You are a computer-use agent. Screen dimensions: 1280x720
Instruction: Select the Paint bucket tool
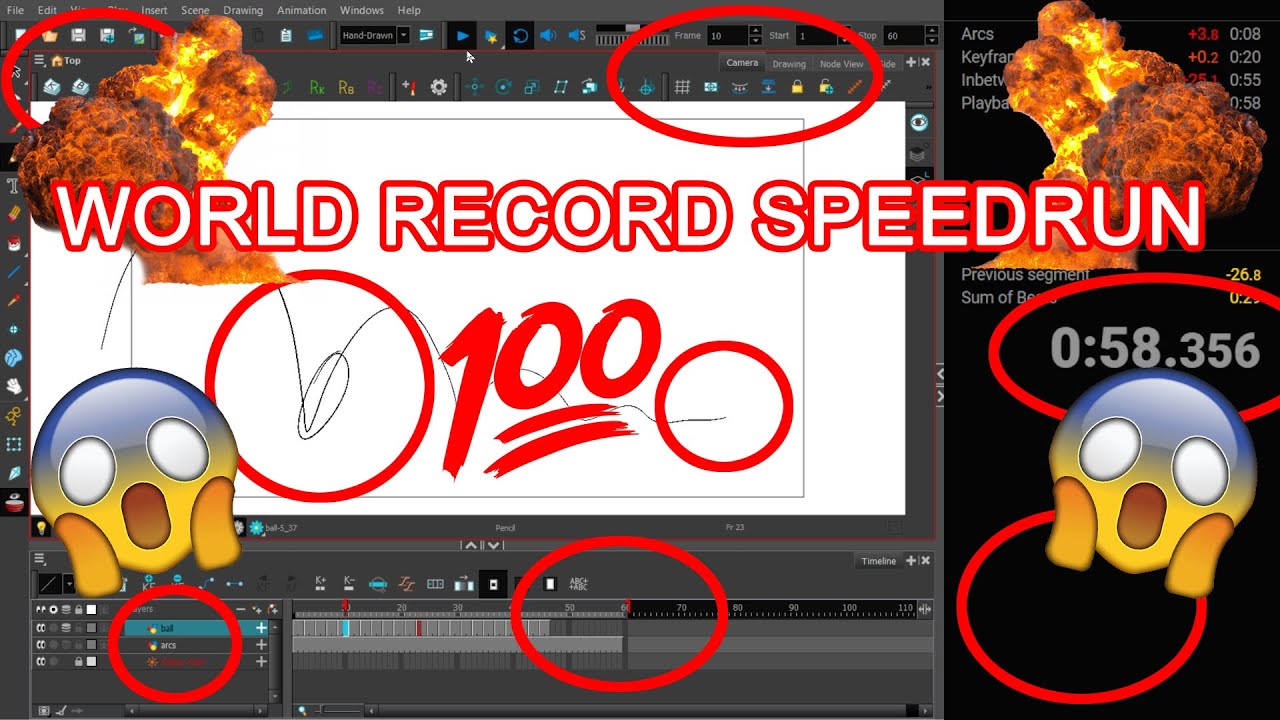(x=14, y=243)
